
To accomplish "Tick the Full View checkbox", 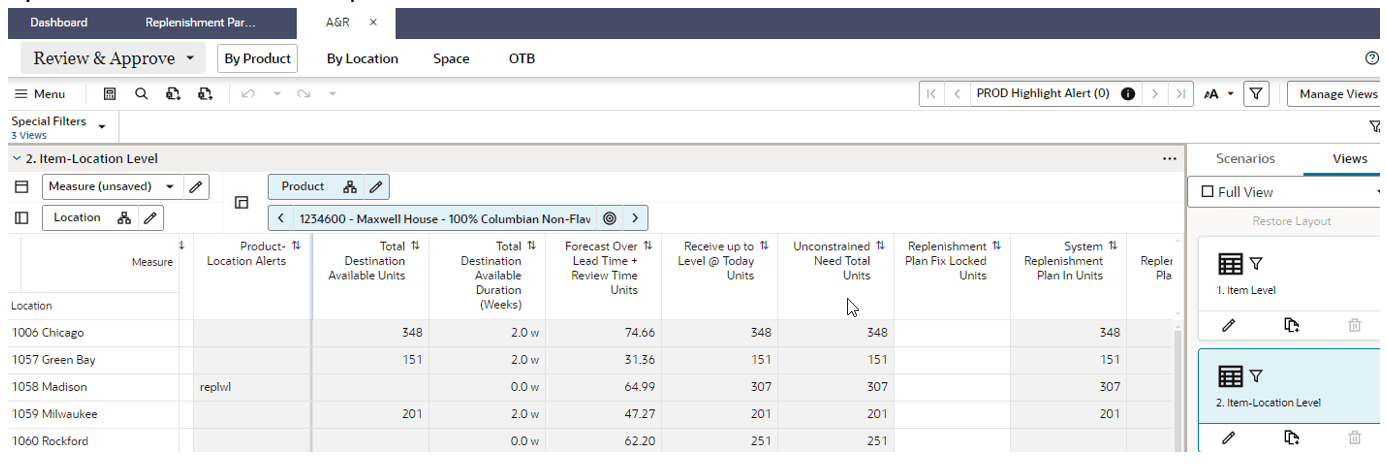I will tap(1207, 192).
